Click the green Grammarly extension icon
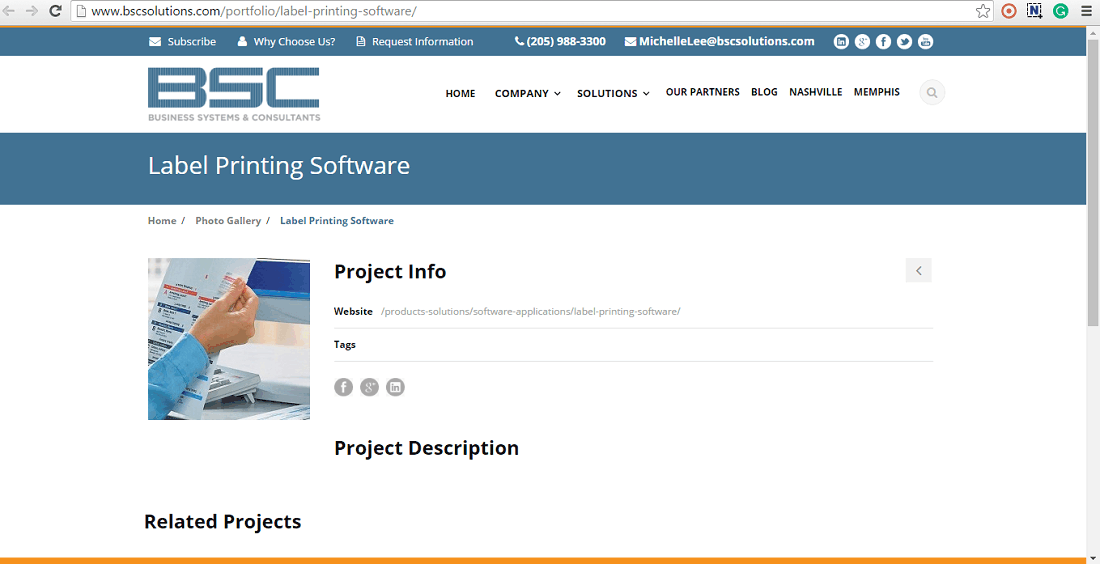Screen dimensions: 1100x564 point(1060,11)
